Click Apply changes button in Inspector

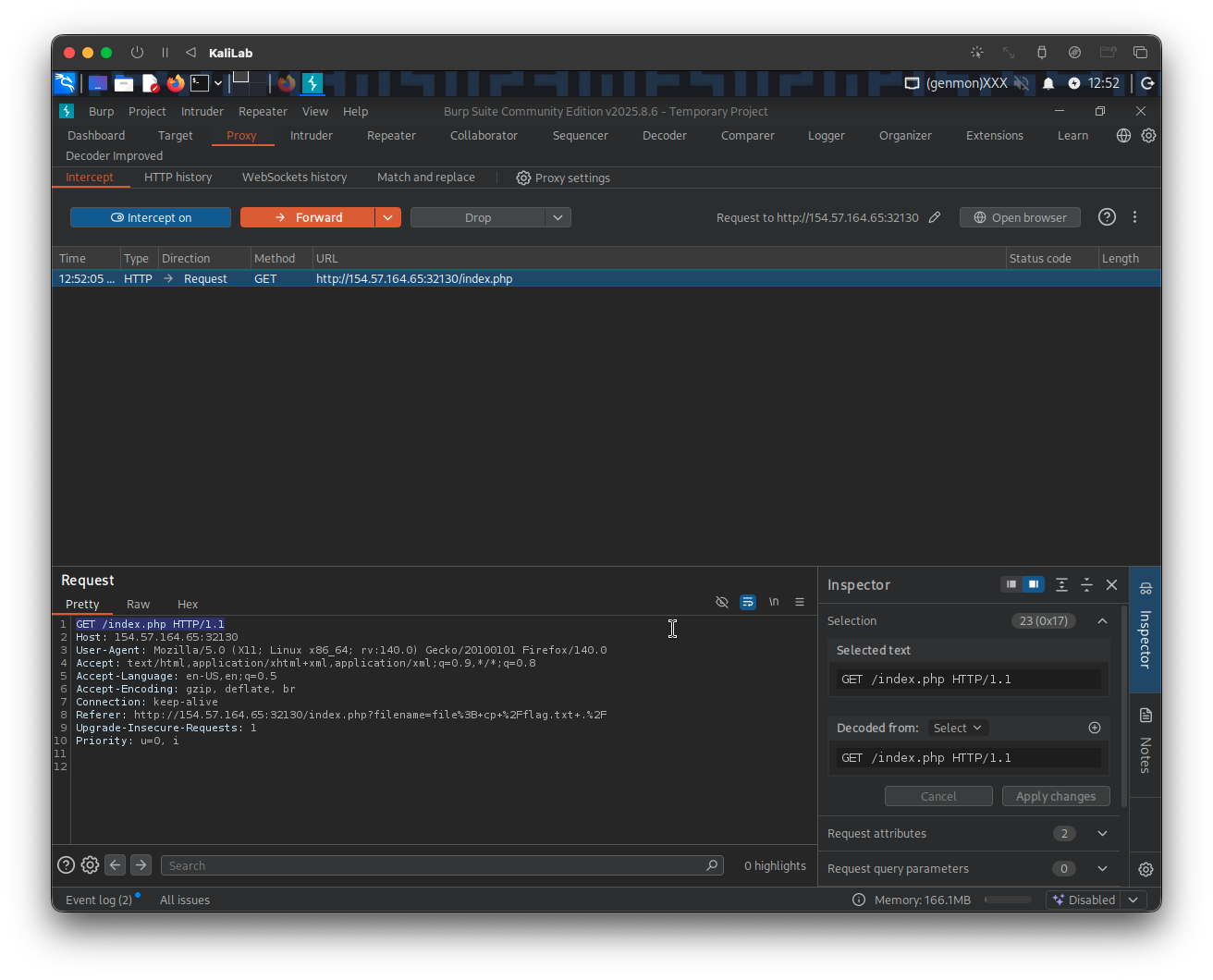1055,796
